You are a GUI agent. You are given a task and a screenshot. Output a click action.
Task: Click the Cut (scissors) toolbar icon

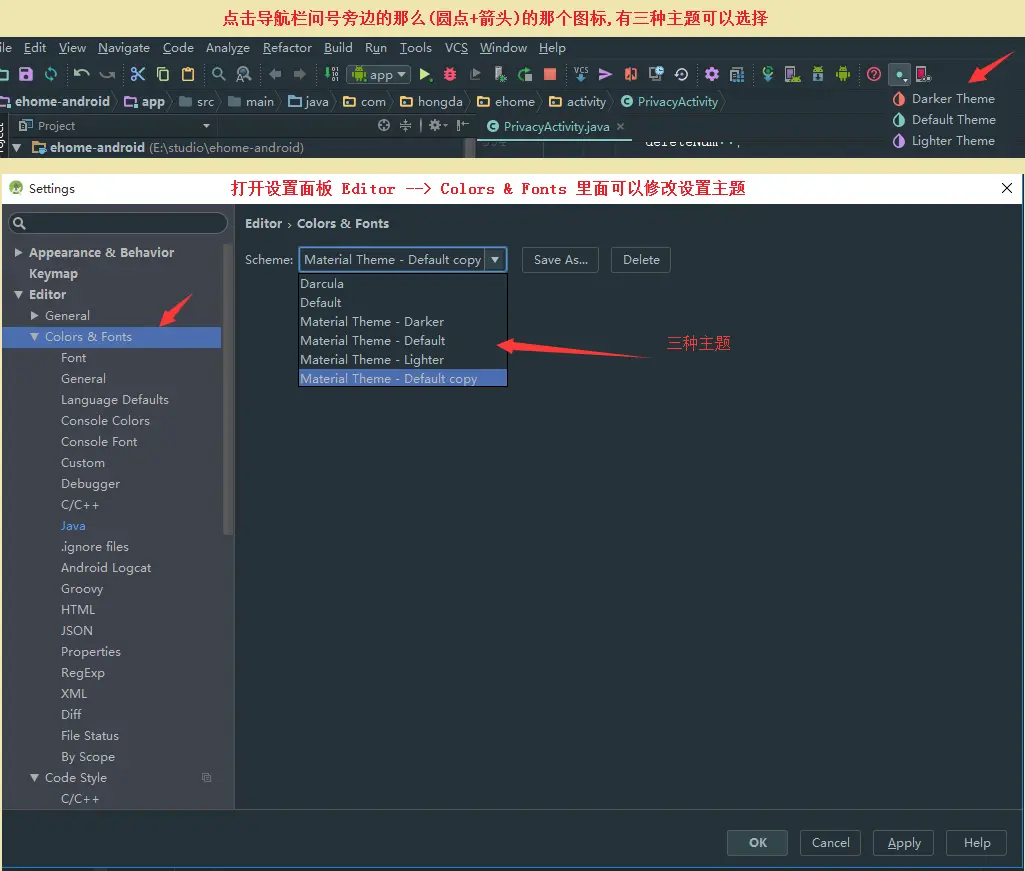[137, 74]
